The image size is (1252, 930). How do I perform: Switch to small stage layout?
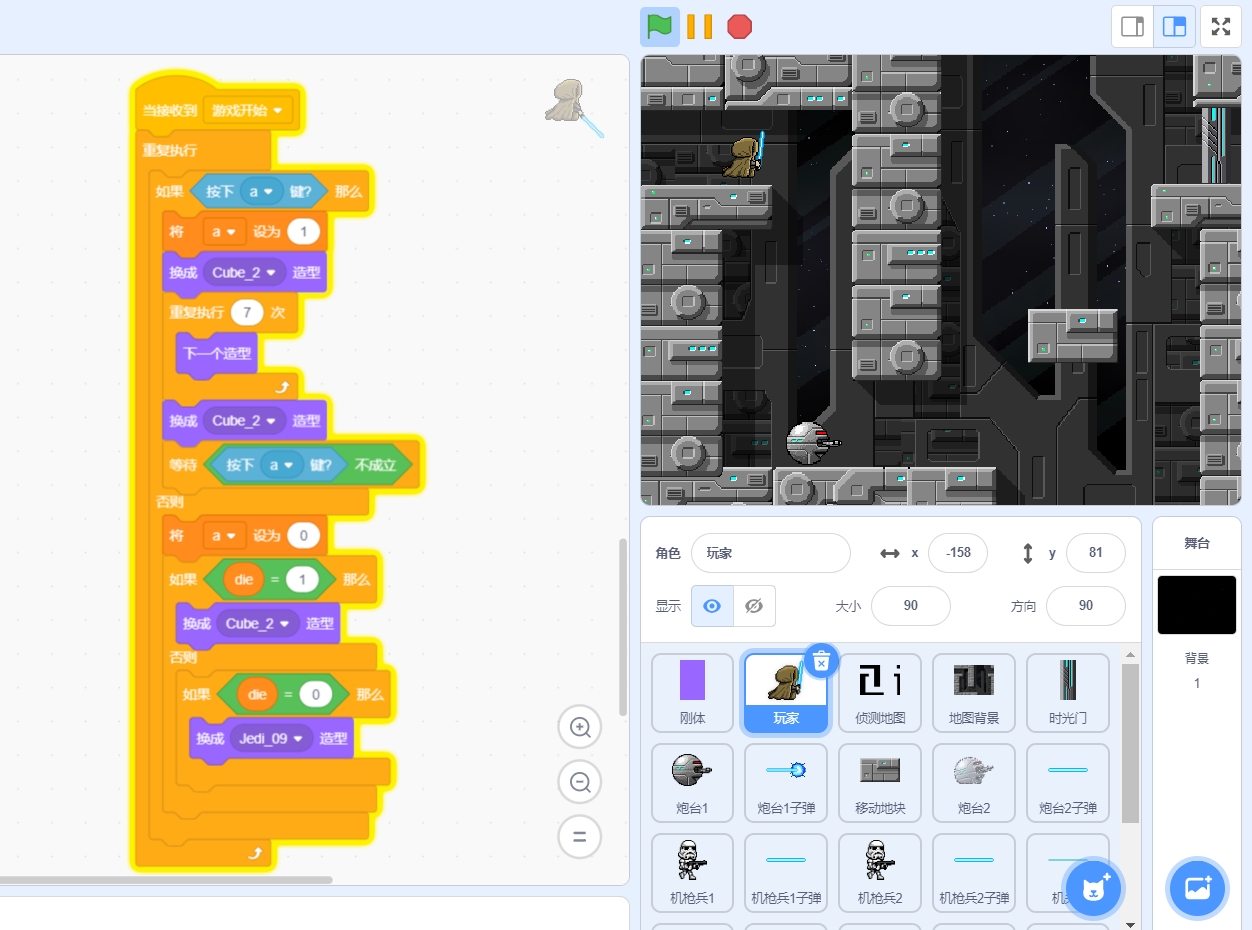(1133, 27)
